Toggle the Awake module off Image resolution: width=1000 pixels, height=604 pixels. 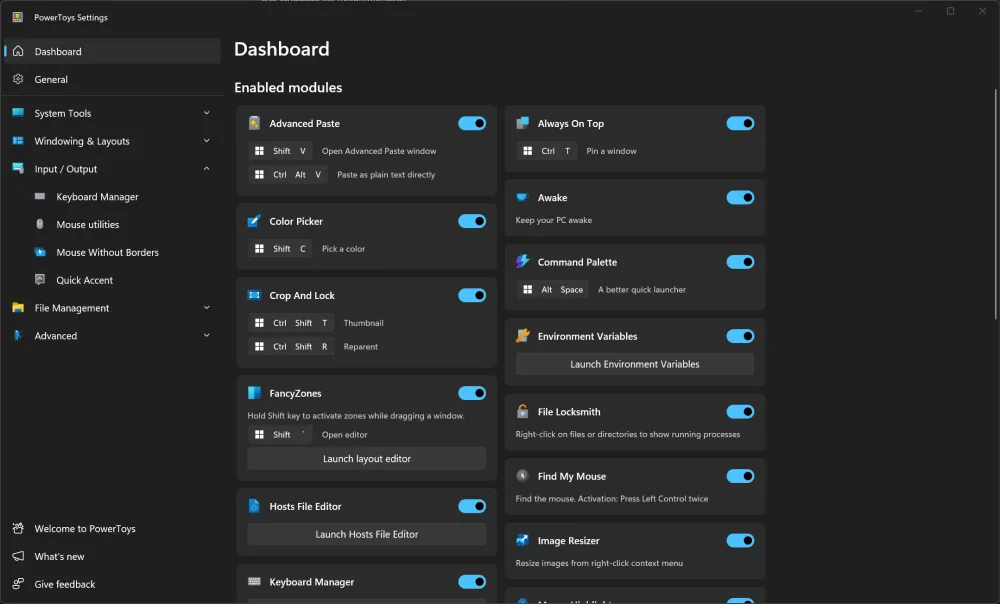[740, 198]
